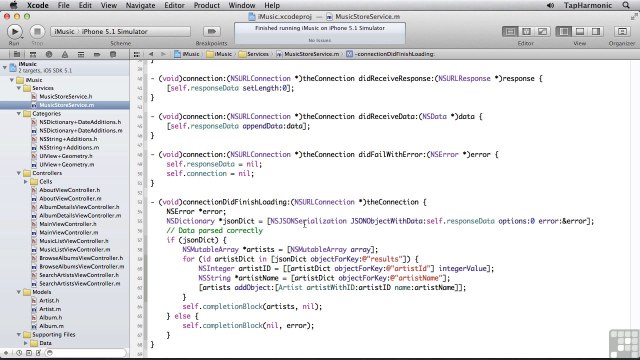640x360 pixels.
Task: Open the Organizer window
Action: coord(622,31)
